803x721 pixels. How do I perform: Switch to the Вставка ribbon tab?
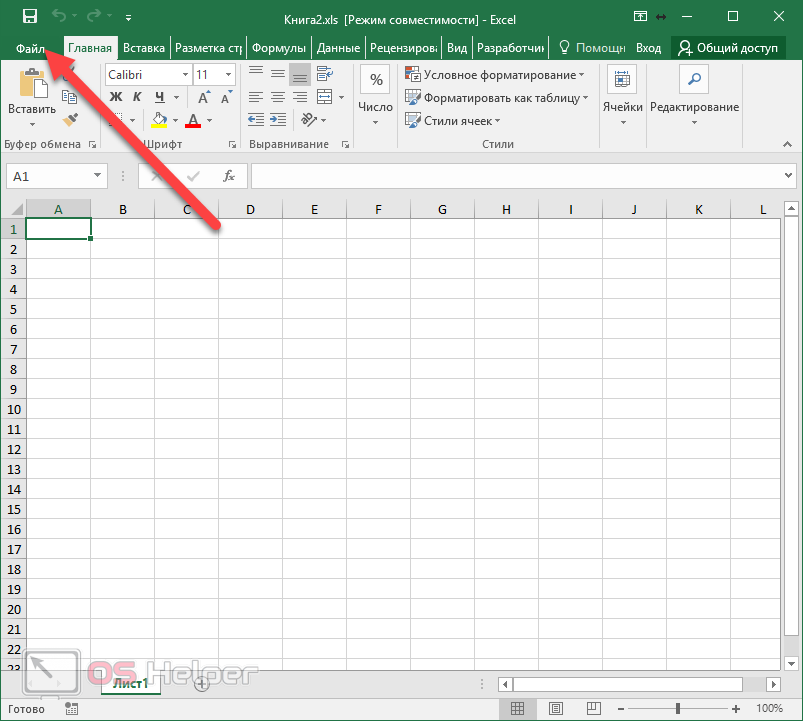coord(144,47)
